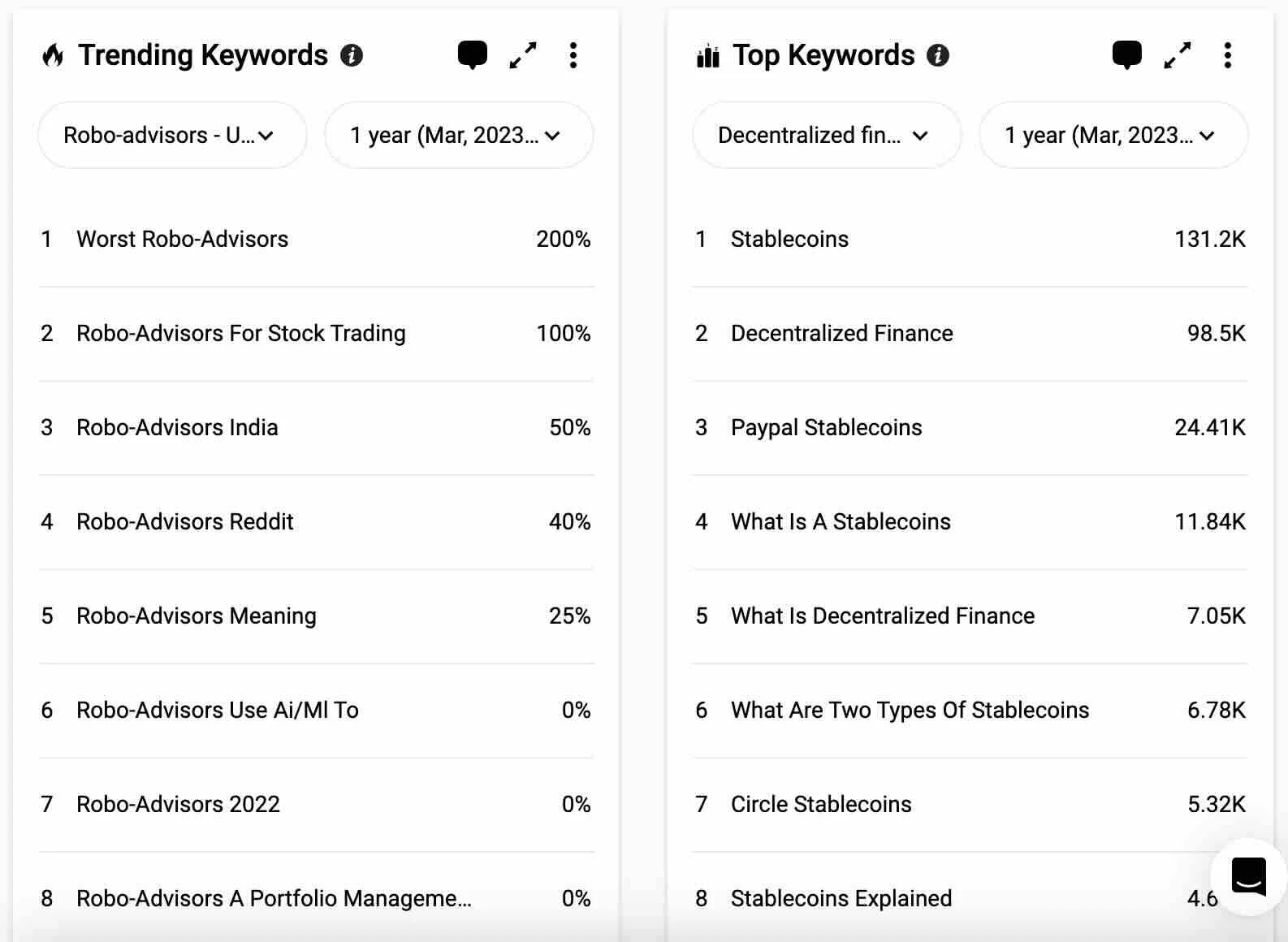This screenshot has height=942, width=1288.
Task: Open the chat support widget
Action: pos(1248,877)
